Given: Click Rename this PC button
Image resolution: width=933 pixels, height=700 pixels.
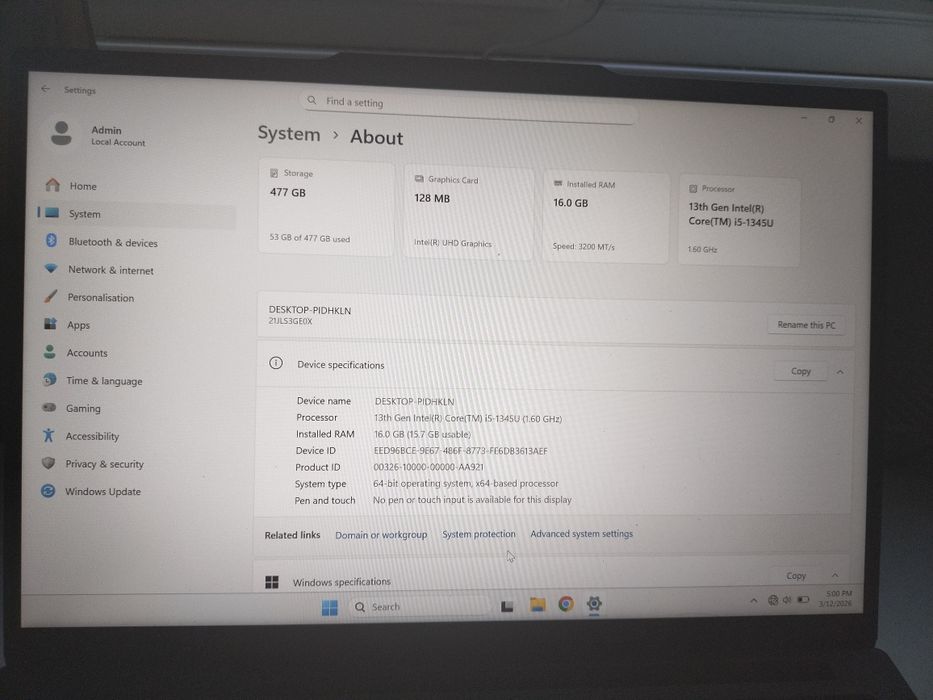Looking at the screenshot, I should click(806, 324).
